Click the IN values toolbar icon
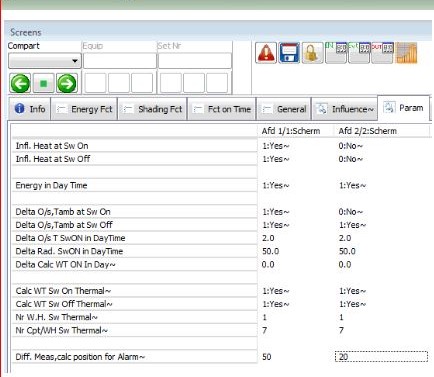 (336, 53)
